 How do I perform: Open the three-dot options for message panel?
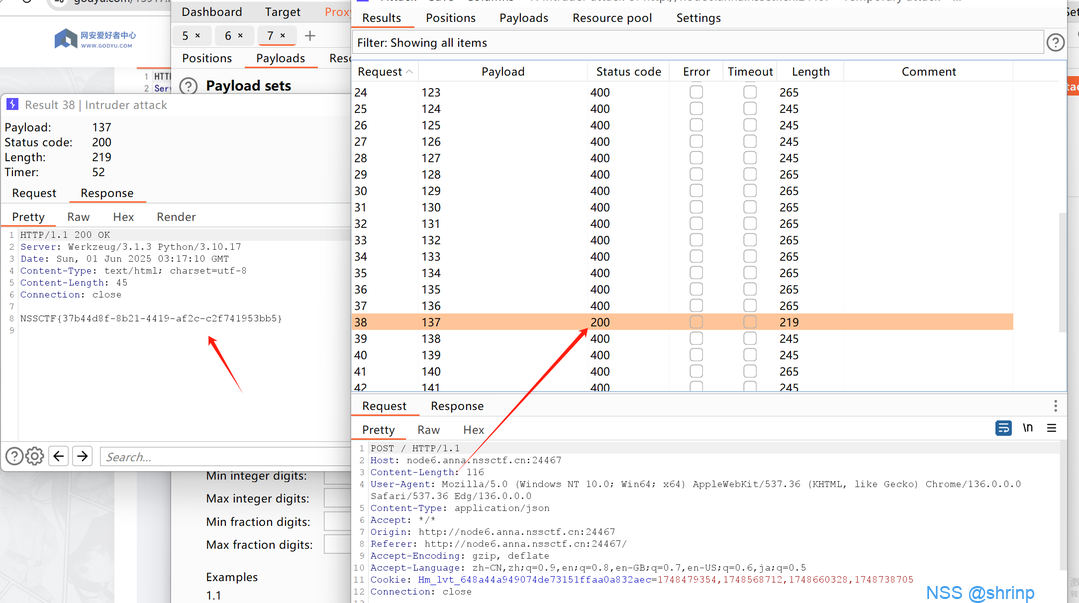[x=1056, y=405]
